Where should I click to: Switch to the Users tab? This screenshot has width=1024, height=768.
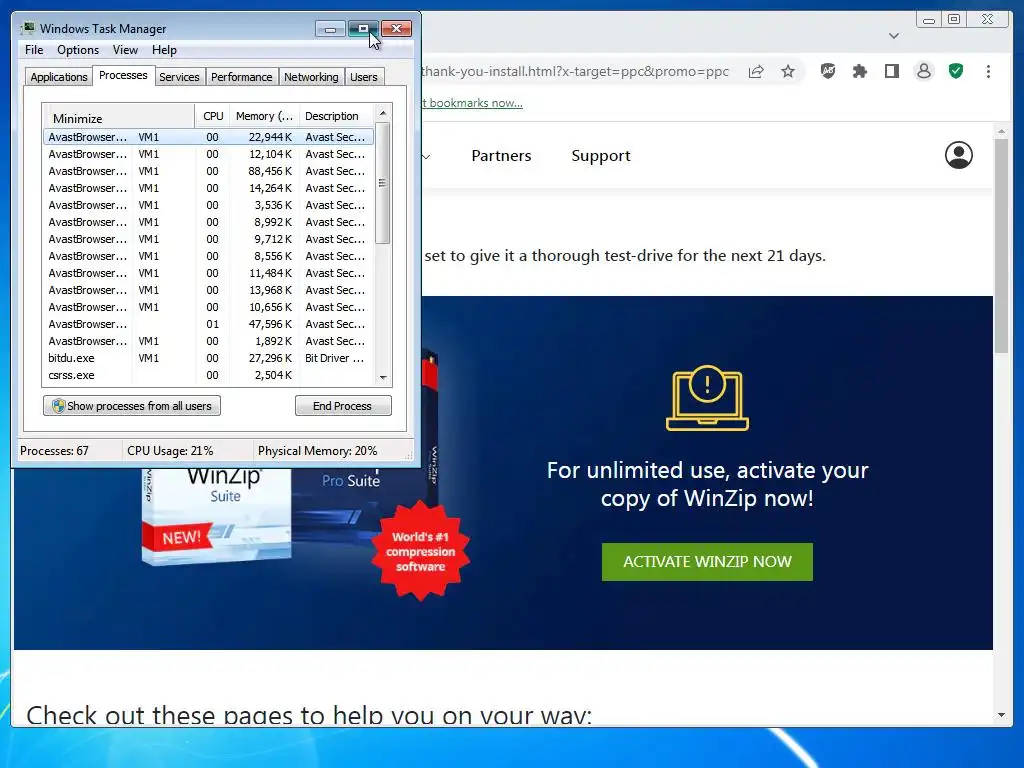click(x=364, y=77)
